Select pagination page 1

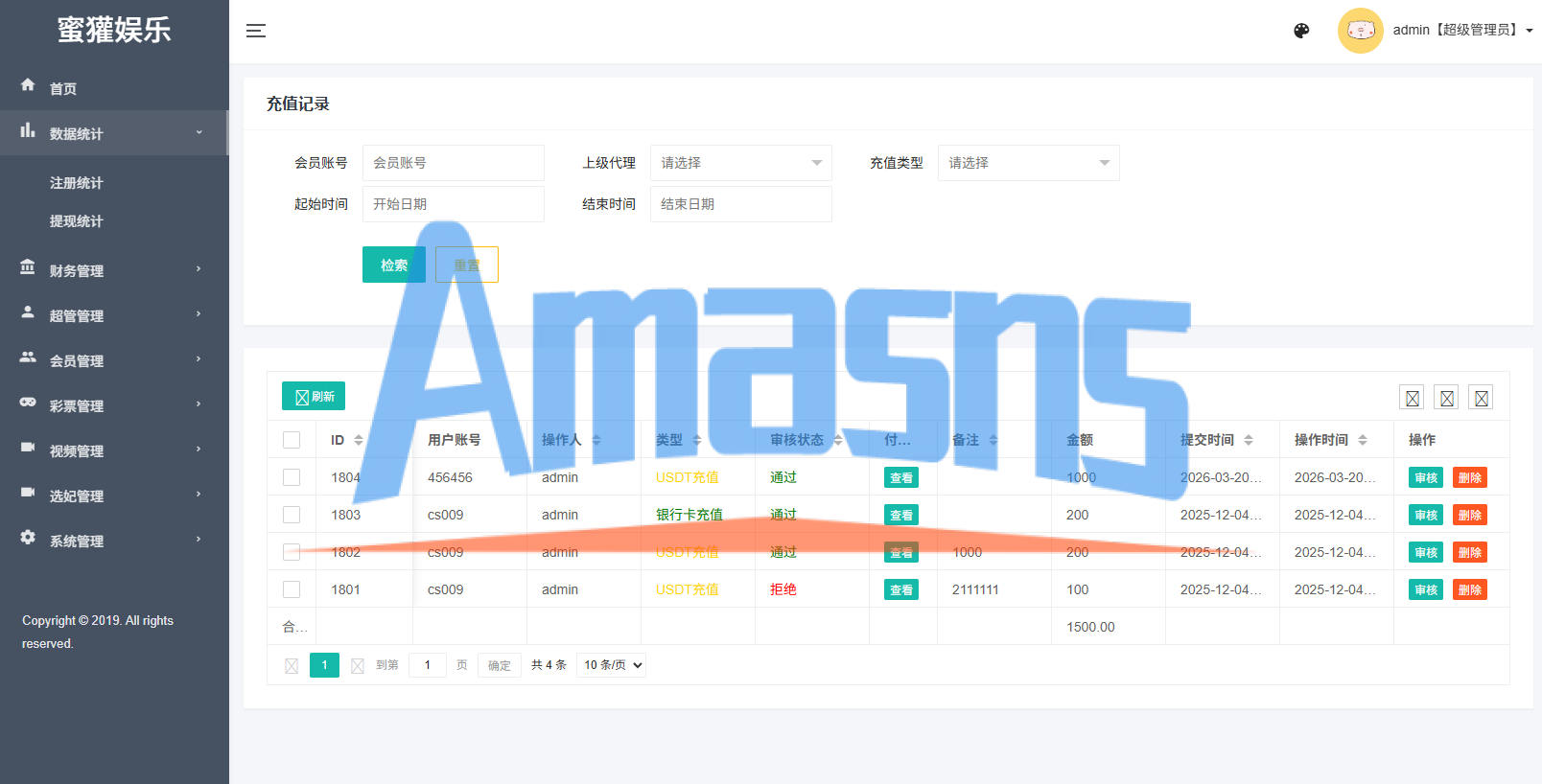tap(324, 665)
